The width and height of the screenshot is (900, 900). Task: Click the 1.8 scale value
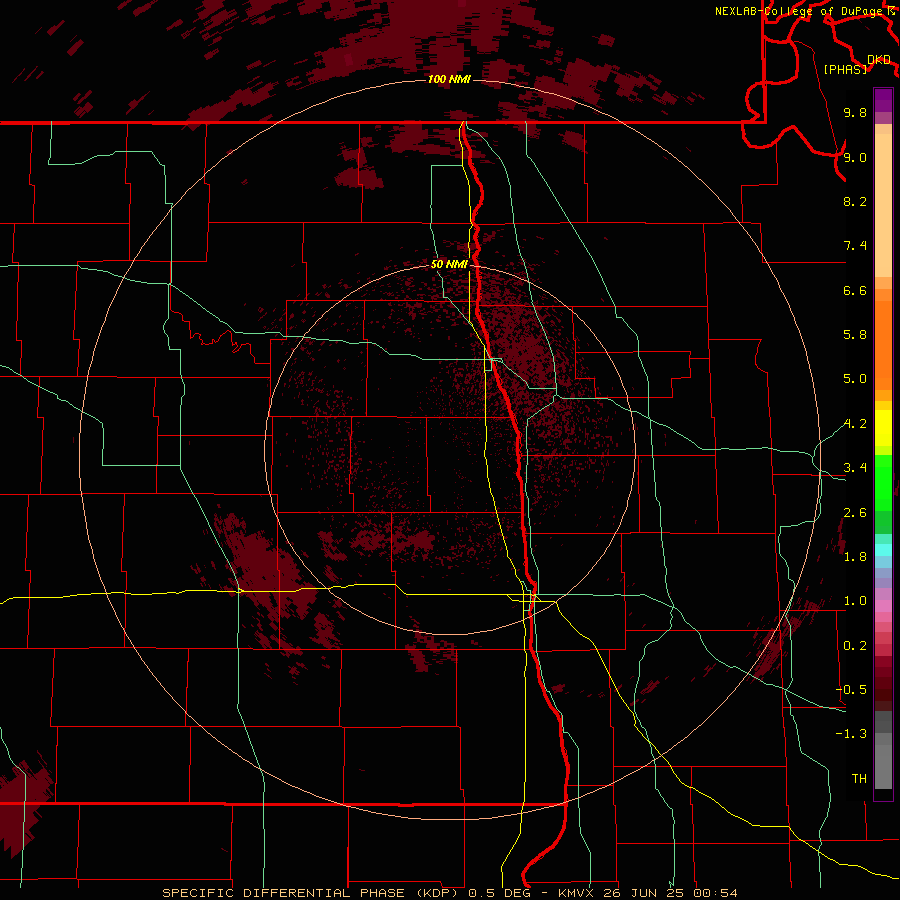pos(855,557)
